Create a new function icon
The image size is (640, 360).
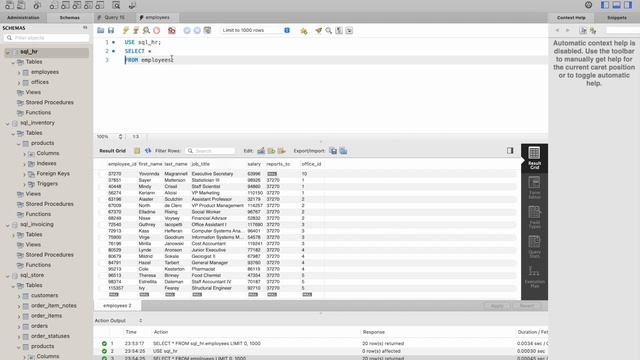pos(100,5)
